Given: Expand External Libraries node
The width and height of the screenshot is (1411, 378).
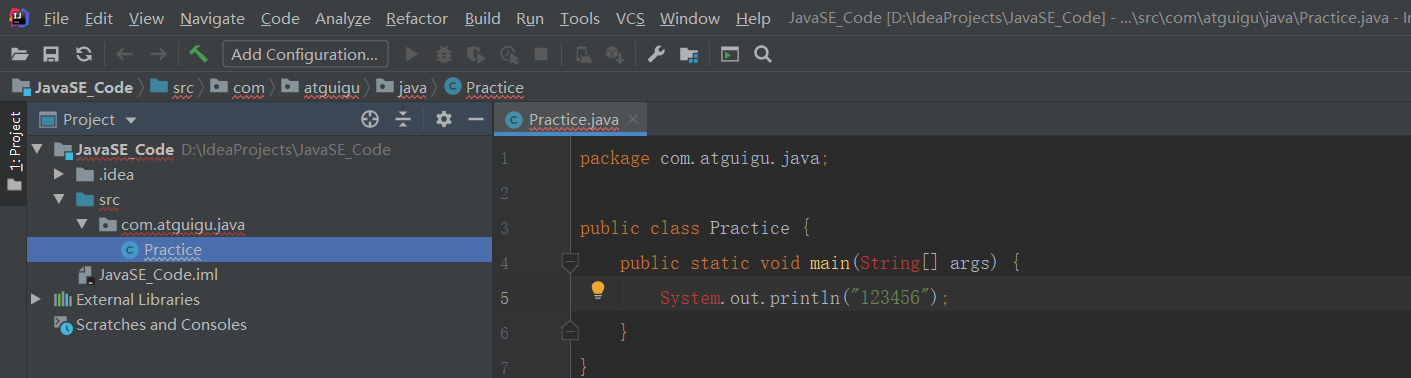Looking at the screenshot, I should pyautogui.click(x=37, y=299).
